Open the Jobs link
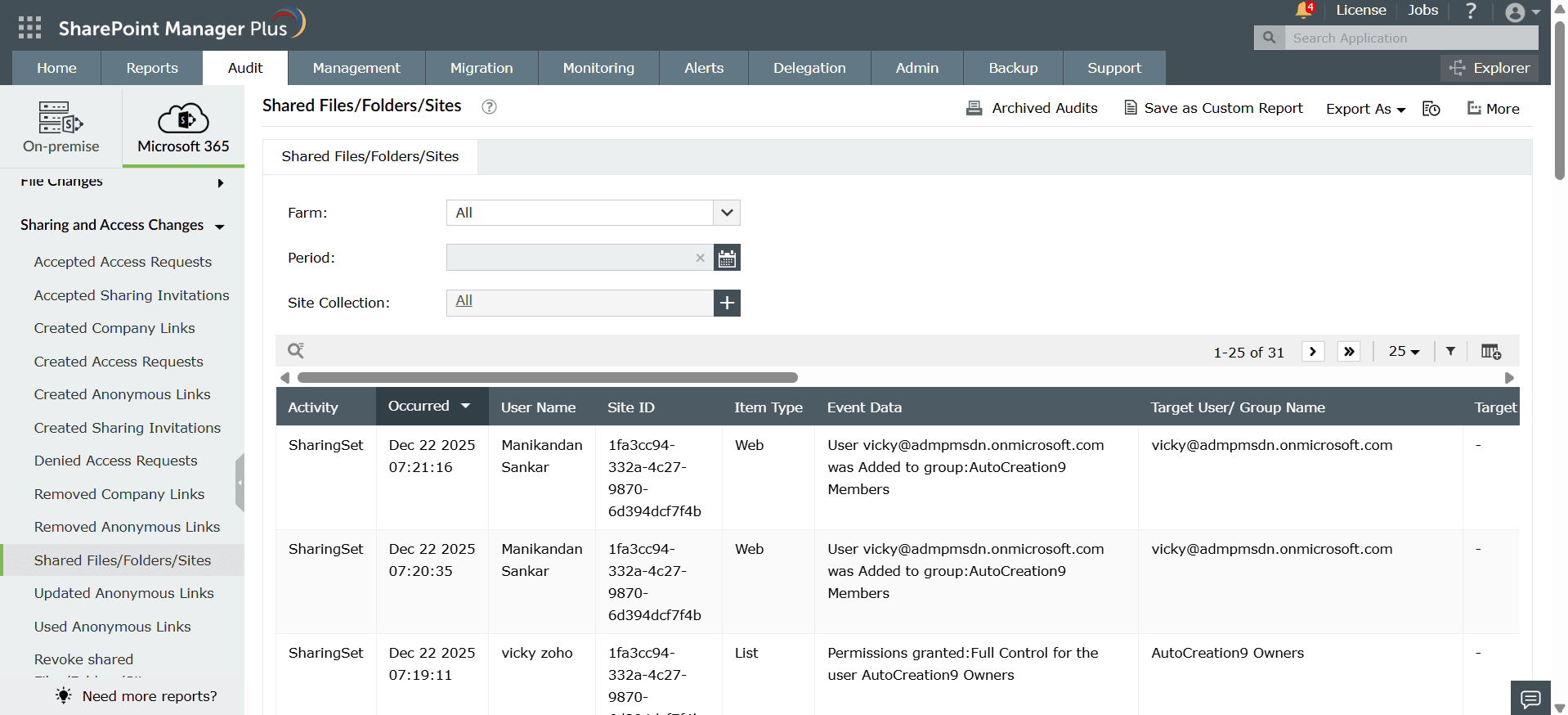The width and height of the screenshot is (1568, 715). [1422, 11]
